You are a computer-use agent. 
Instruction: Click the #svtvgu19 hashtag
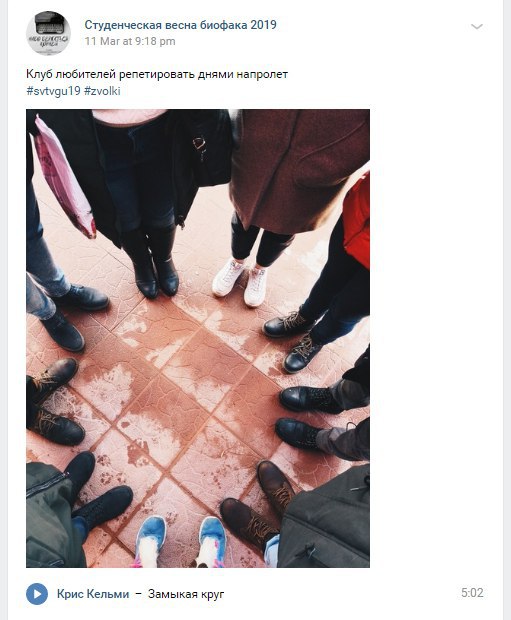tap(53, 91)
